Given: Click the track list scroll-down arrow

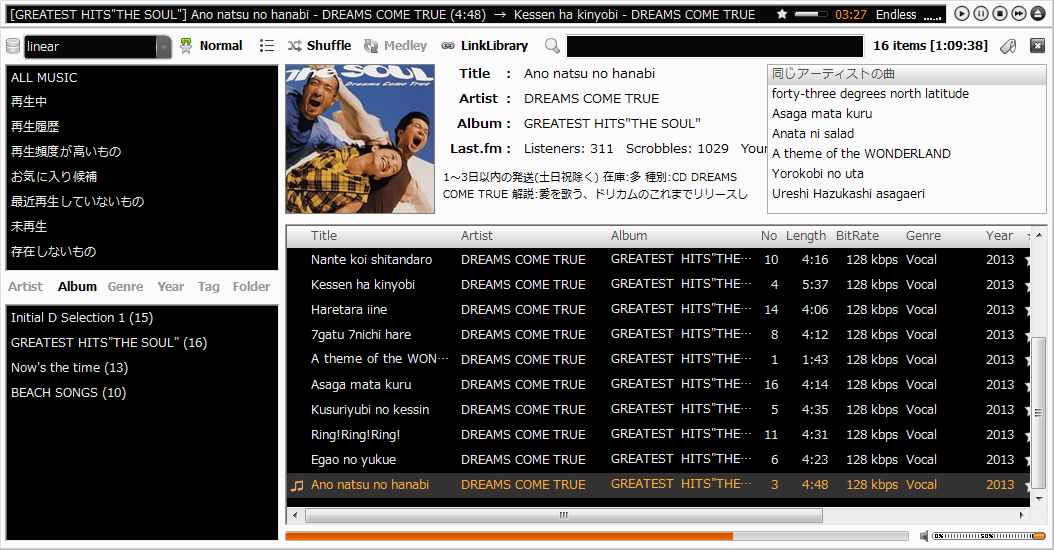Looking at the screenshot, I should point(1039,499).
